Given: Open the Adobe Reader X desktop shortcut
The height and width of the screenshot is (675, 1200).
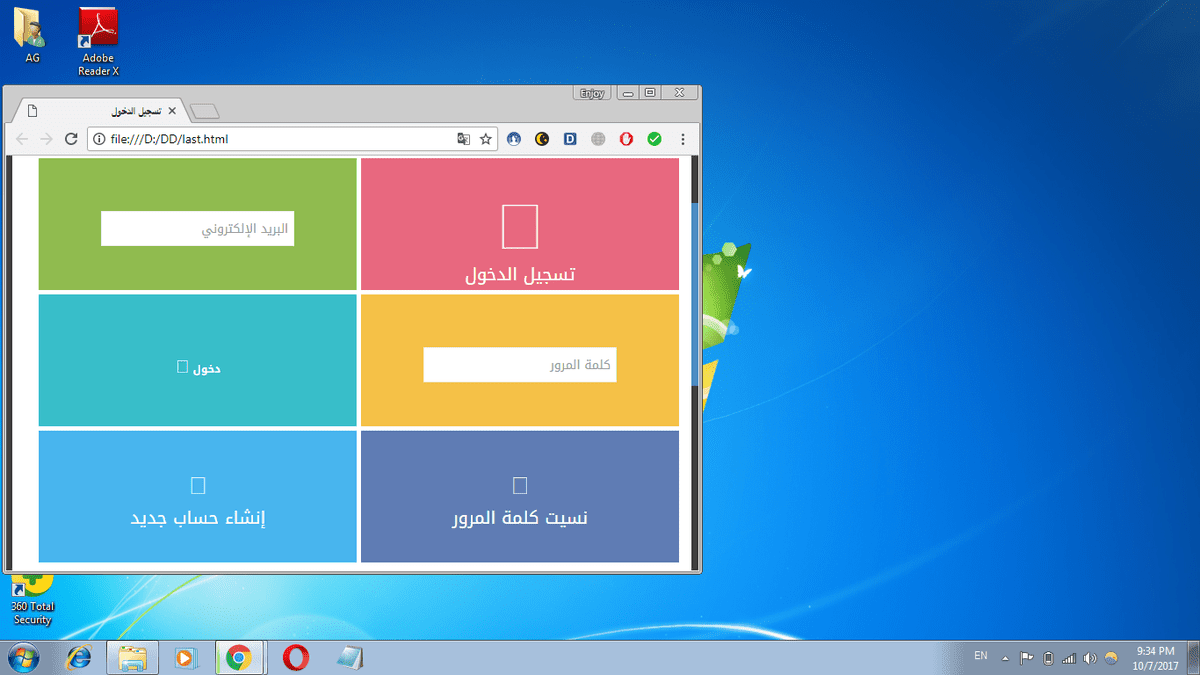Looking at the screenshot, I should pyautogui.click(x=99, y=41).
